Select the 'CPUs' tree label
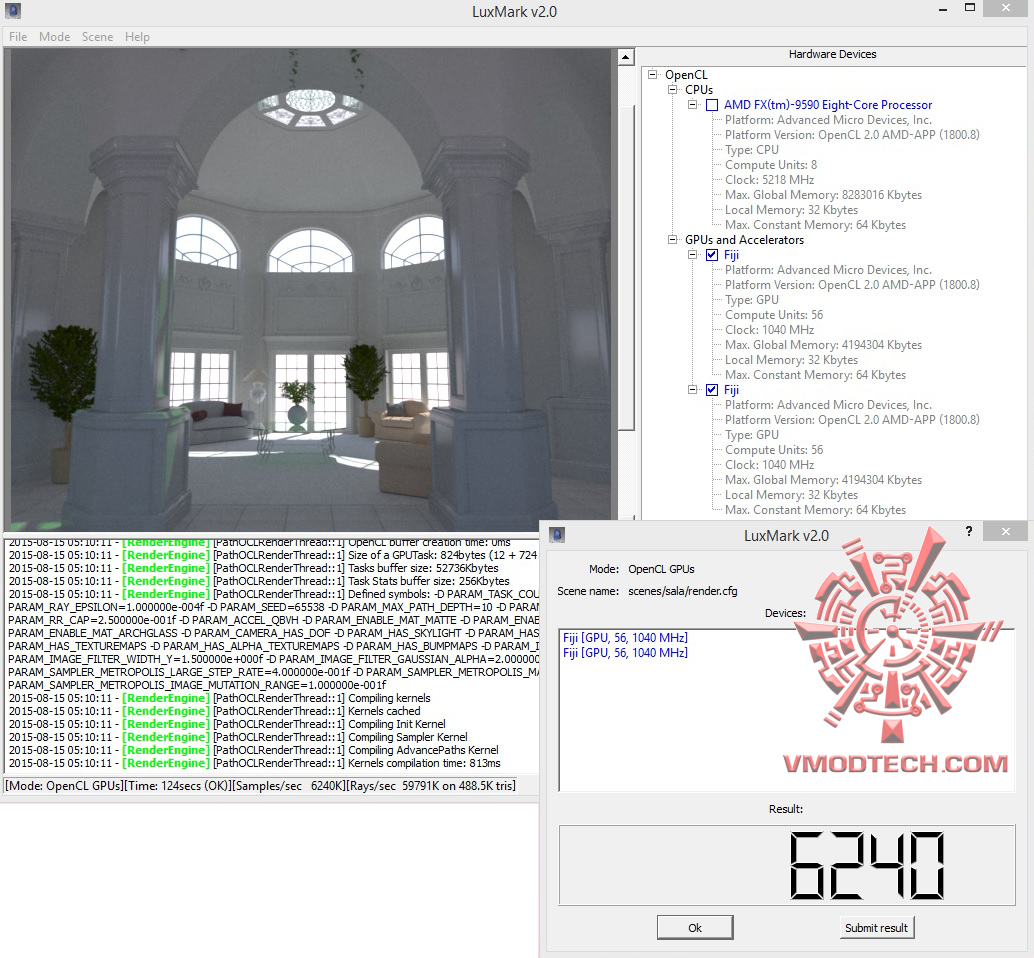Screen dimensions: 1034x958 [x=699, y=90]
